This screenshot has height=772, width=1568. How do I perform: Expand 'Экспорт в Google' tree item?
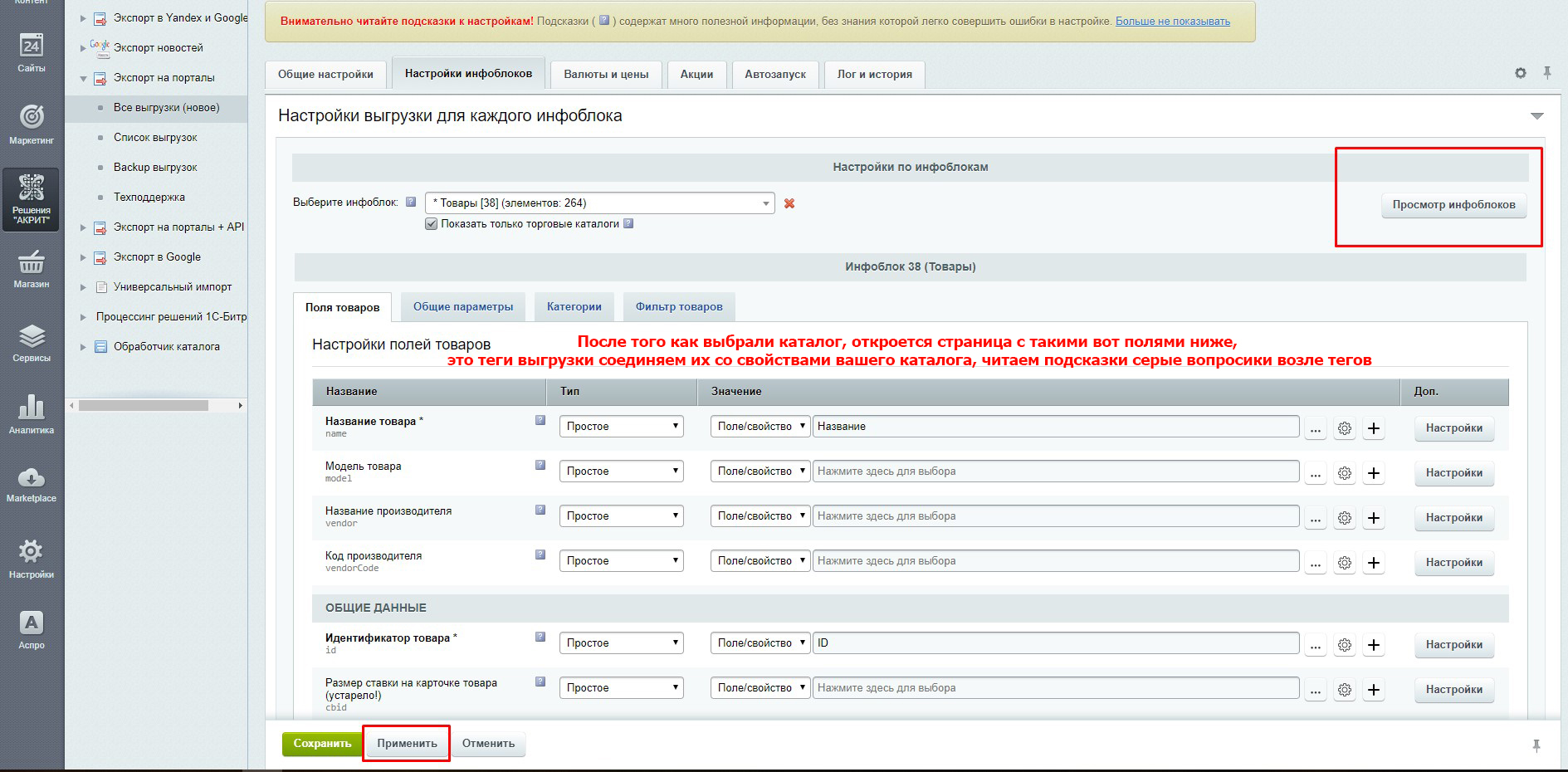pyautogui.click(x=83, y=257)
